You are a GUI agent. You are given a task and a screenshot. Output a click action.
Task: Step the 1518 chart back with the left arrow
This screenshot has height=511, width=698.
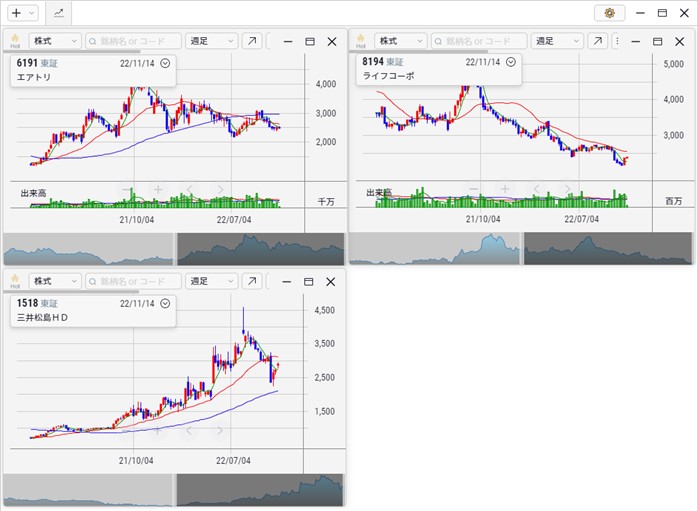click(x=189, y=430)
